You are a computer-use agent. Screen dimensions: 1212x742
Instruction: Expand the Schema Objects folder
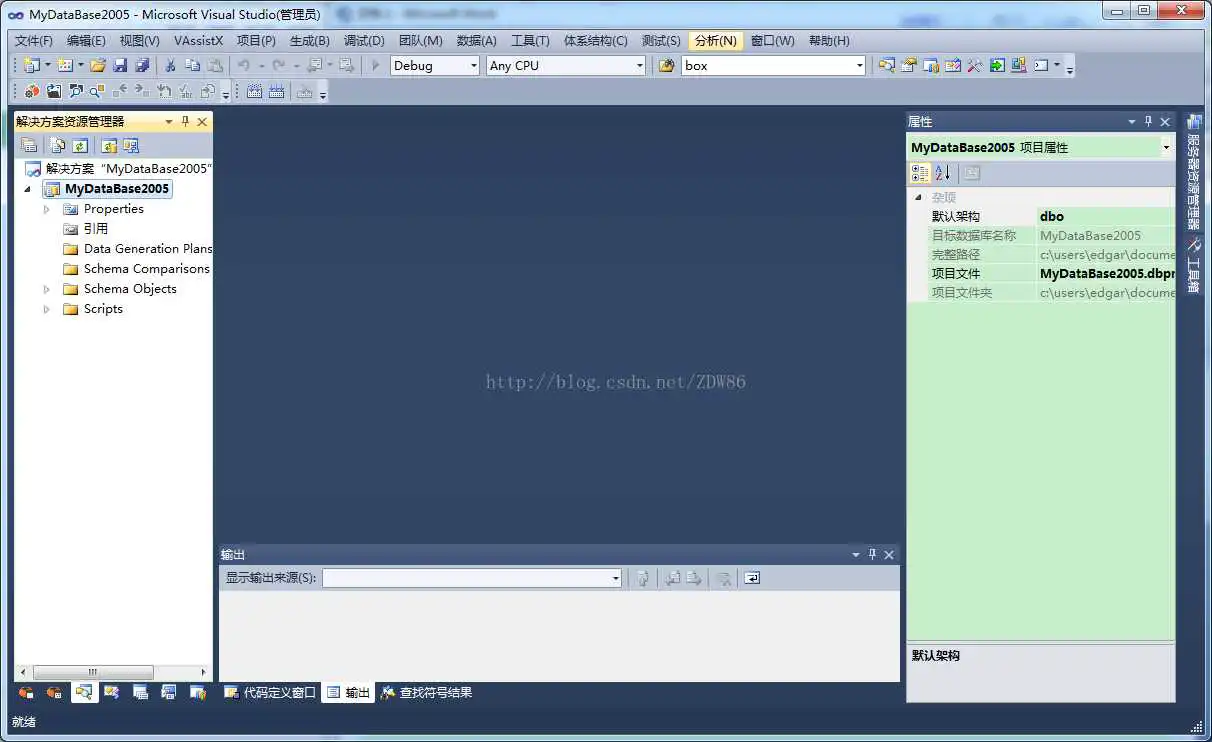[46, 289]
